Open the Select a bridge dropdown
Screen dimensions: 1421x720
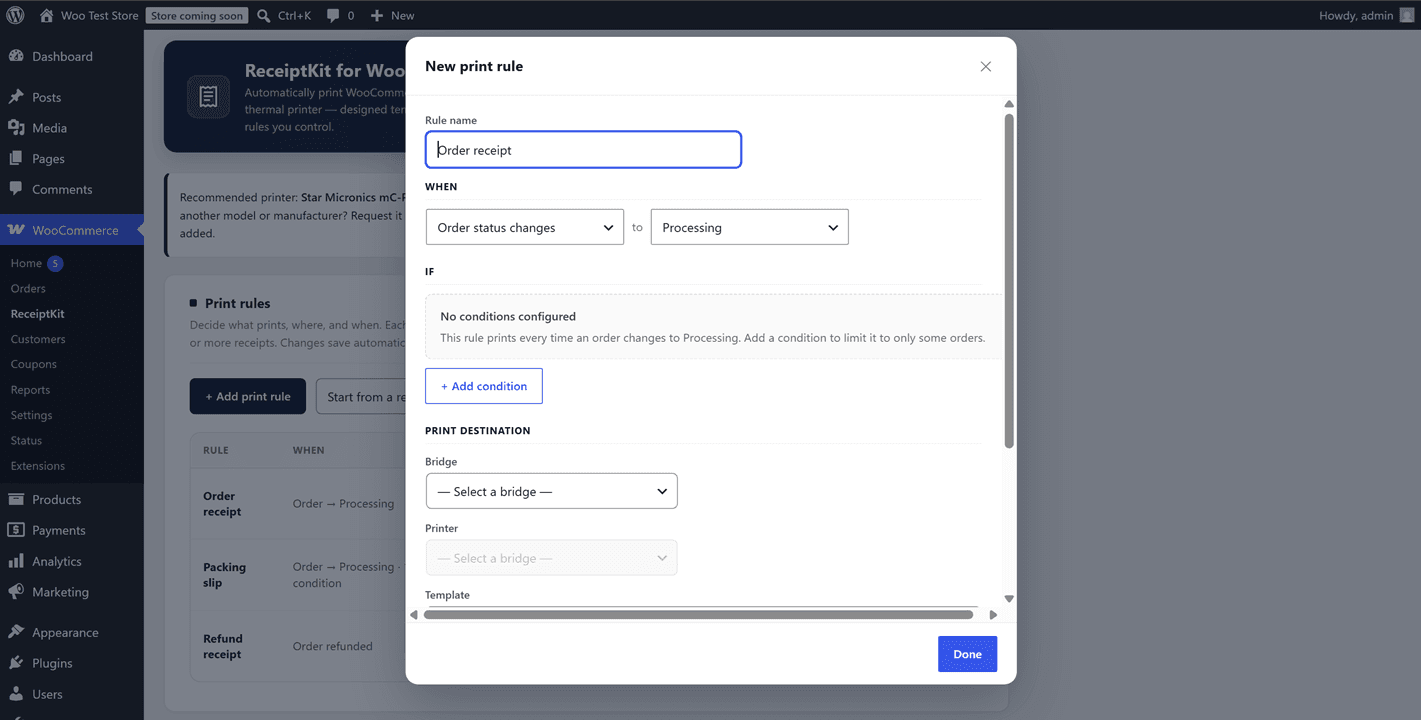[x=552, y=491]
